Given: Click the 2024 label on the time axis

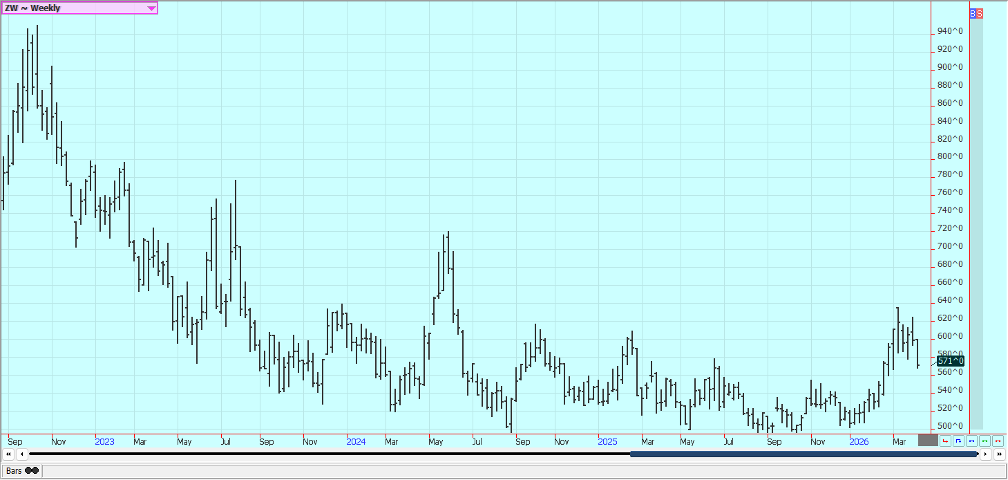Looking at the screenshot, I should (x=355, y=440).
